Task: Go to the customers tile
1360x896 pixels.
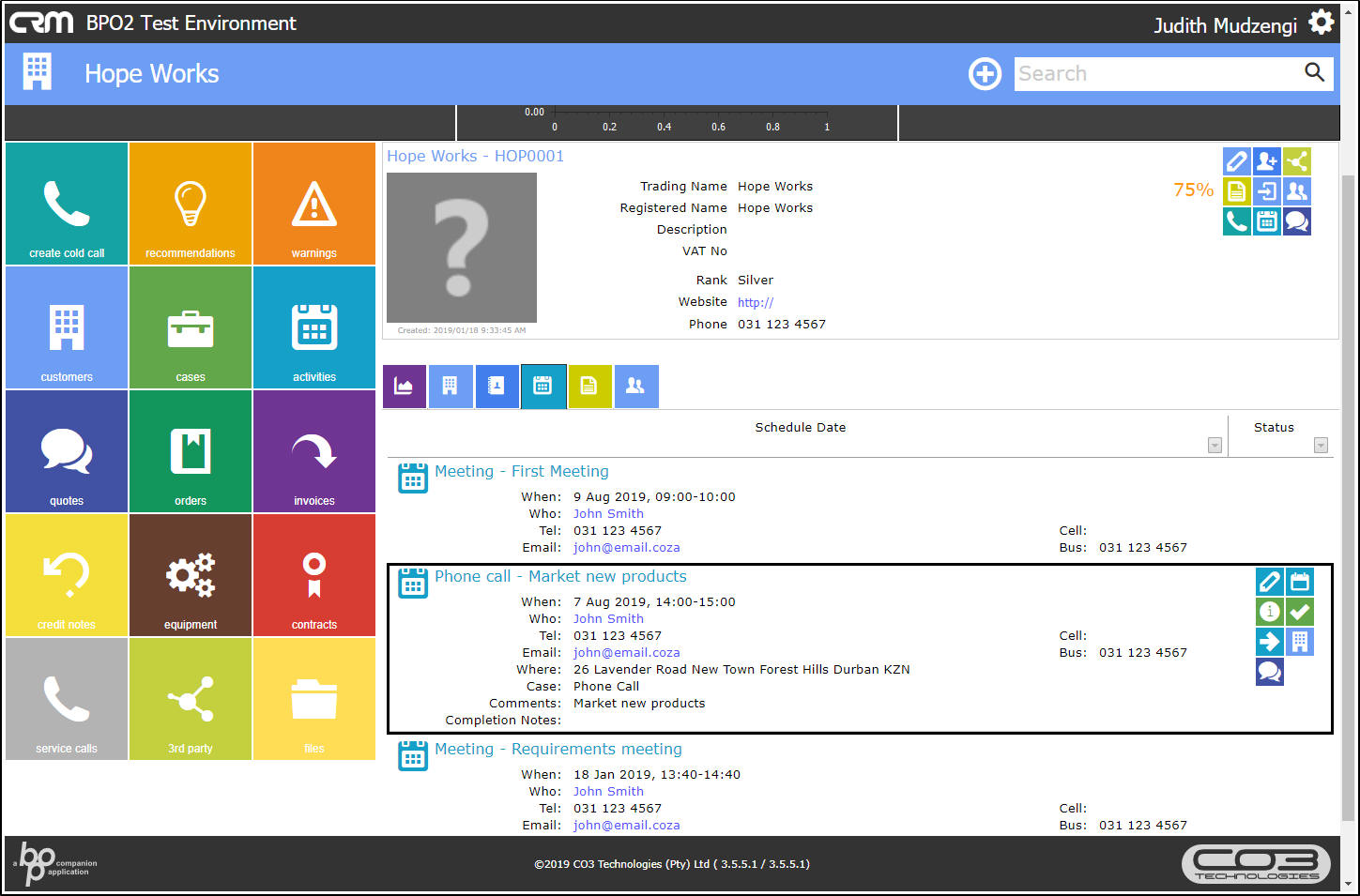Action: (67, 327)
